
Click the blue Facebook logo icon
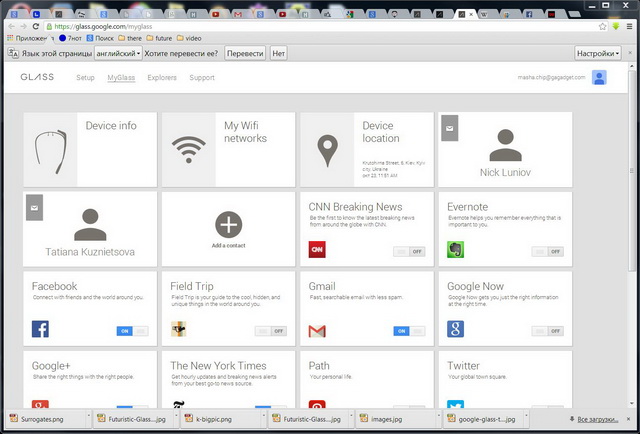click(40, 329)
